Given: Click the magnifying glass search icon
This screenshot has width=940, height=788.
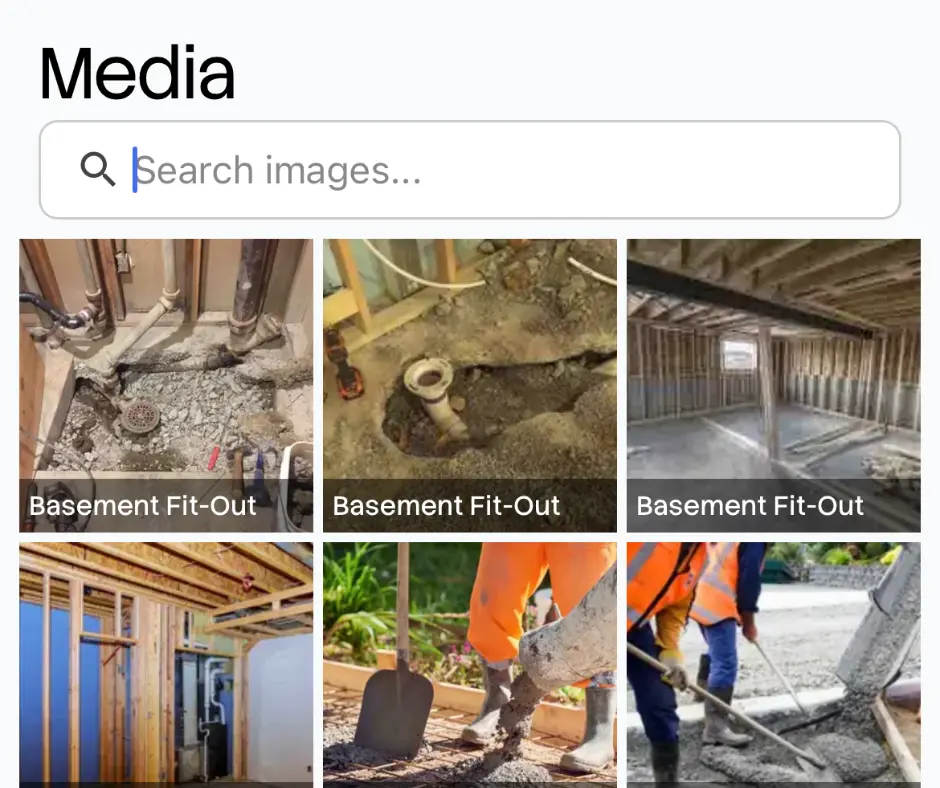Looking at the screenshot, I should coord(98,169).
